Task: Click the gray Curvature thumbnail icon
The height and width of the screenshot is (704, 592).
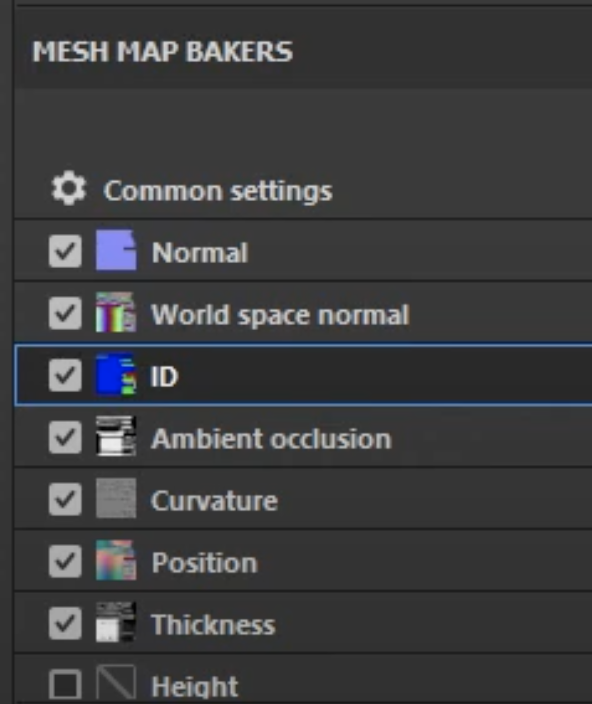Action: 116,498
